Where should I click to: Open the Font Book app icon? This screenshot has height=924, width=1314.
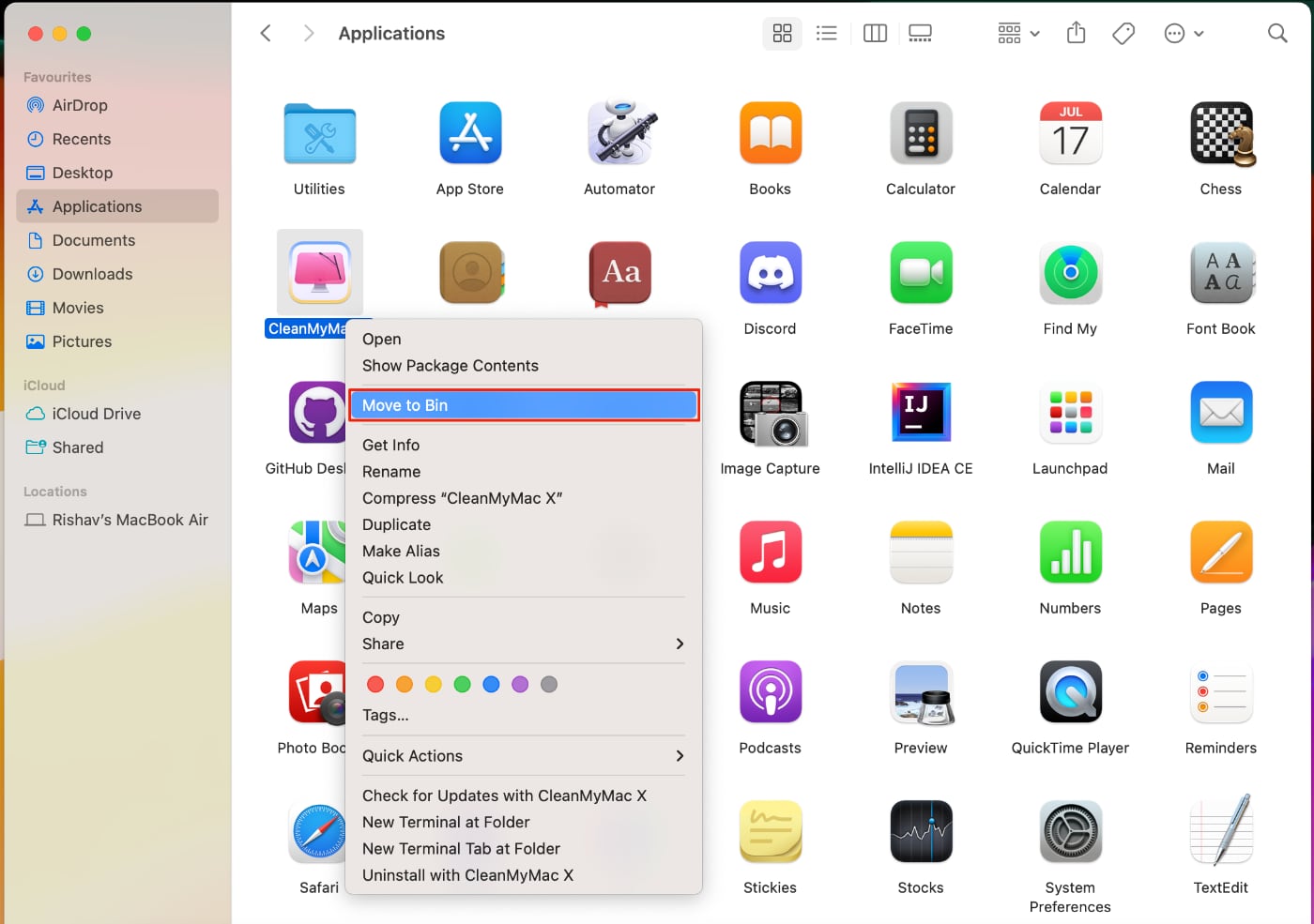click(x=1221, y=273)
